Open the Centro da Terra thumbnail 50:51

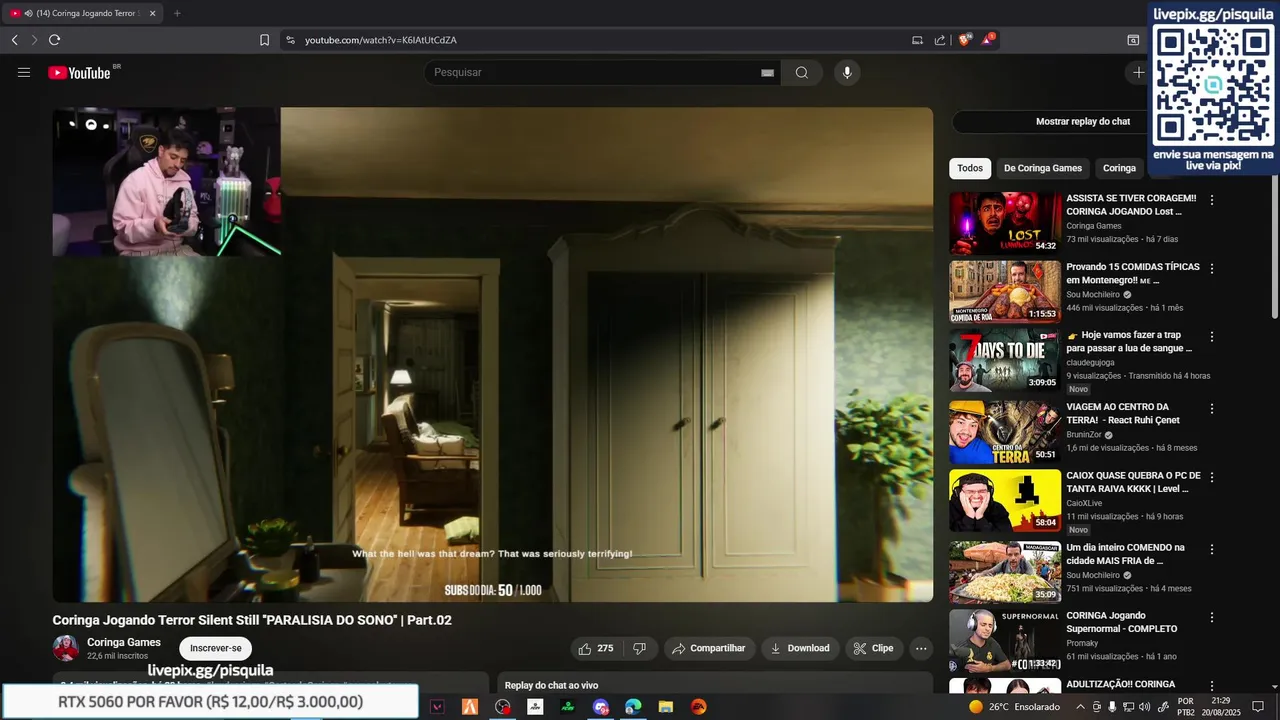[1005, 432]
